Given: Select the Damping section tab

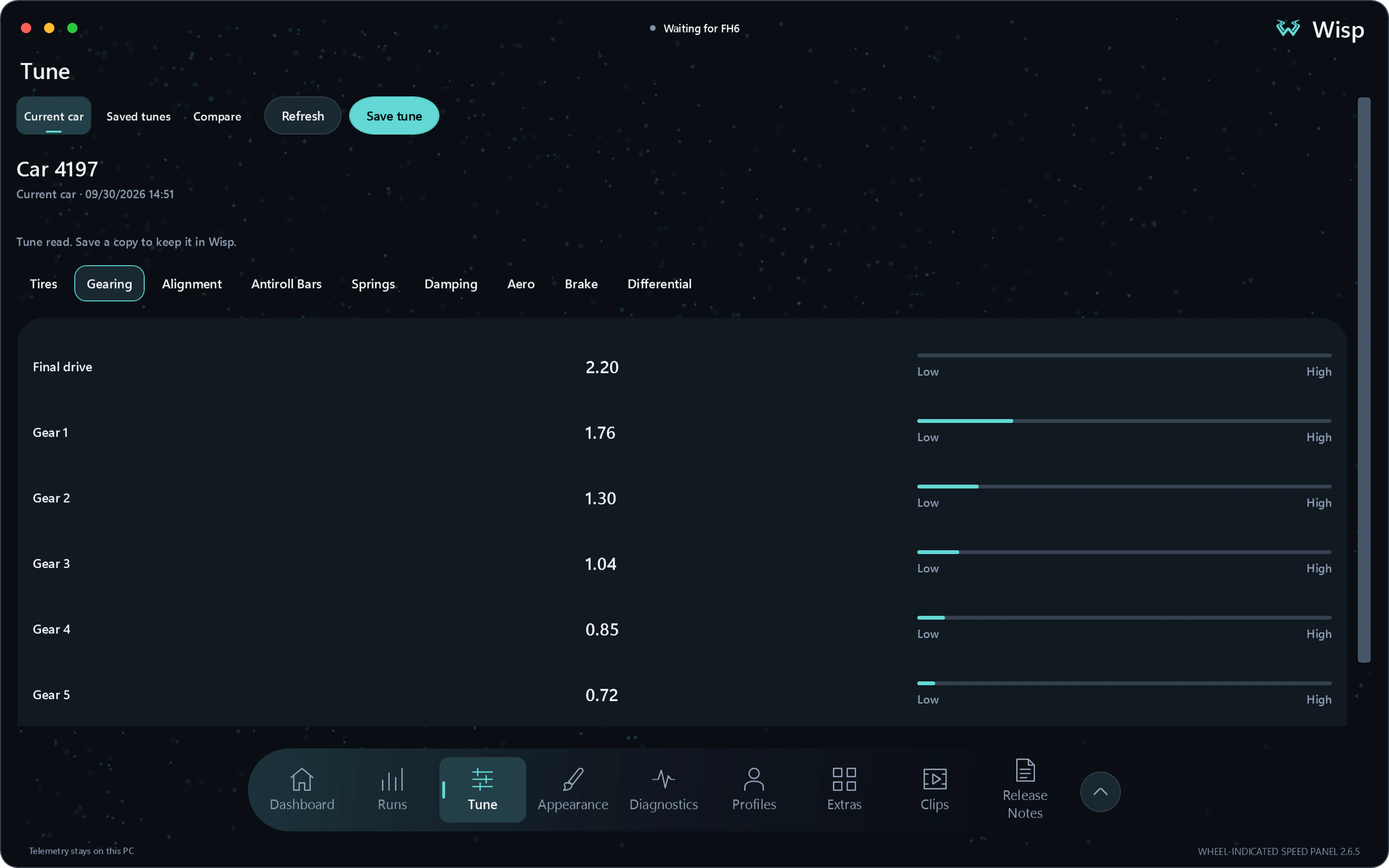Looking at the screenshot, I should (450, 284).
